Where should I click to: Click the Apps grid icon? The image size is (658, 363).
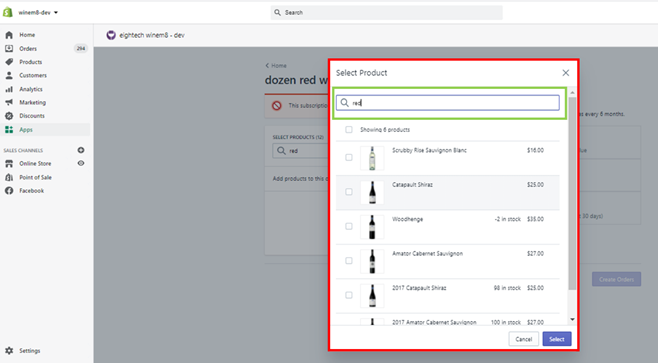[x=9, y=130]
